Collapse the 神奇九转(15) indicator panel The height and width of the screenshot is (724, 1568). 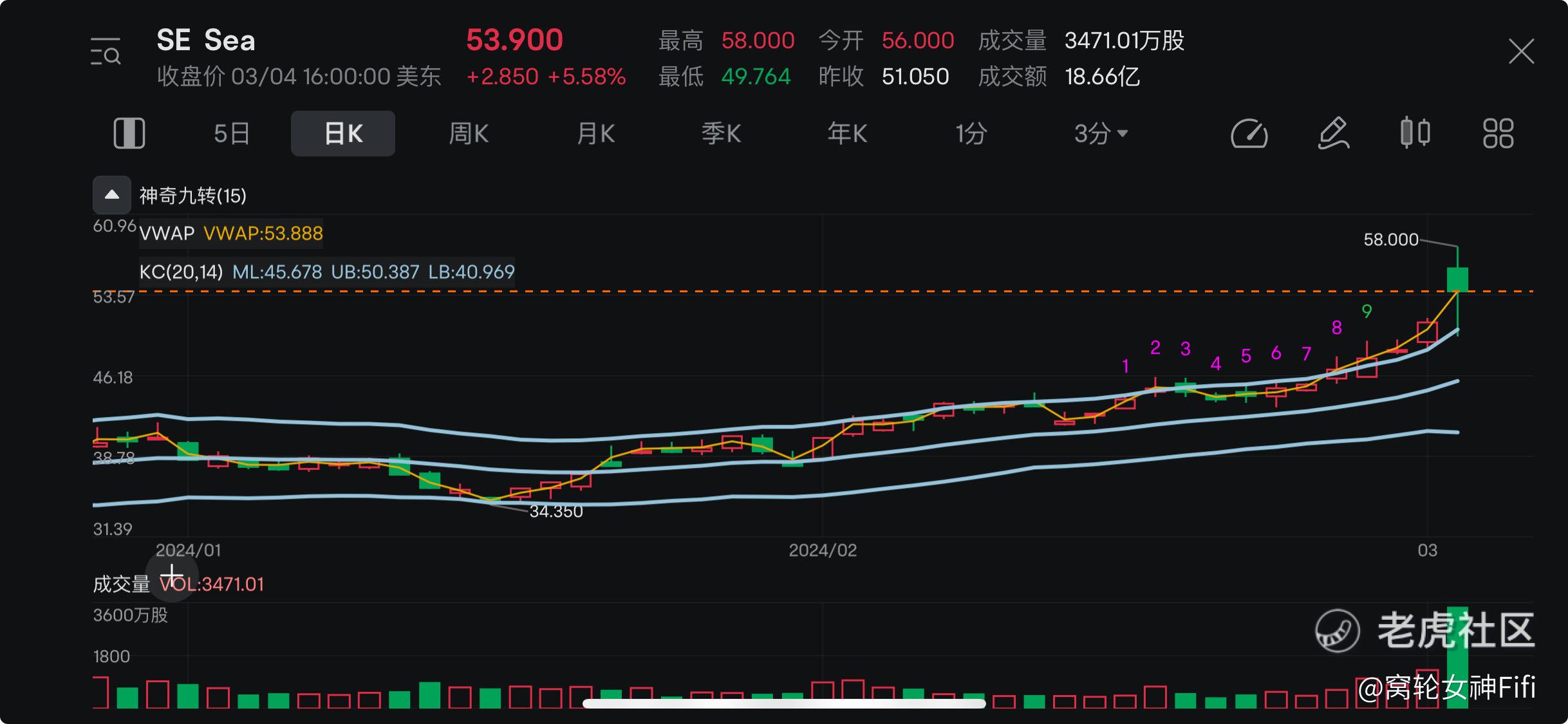111,194
